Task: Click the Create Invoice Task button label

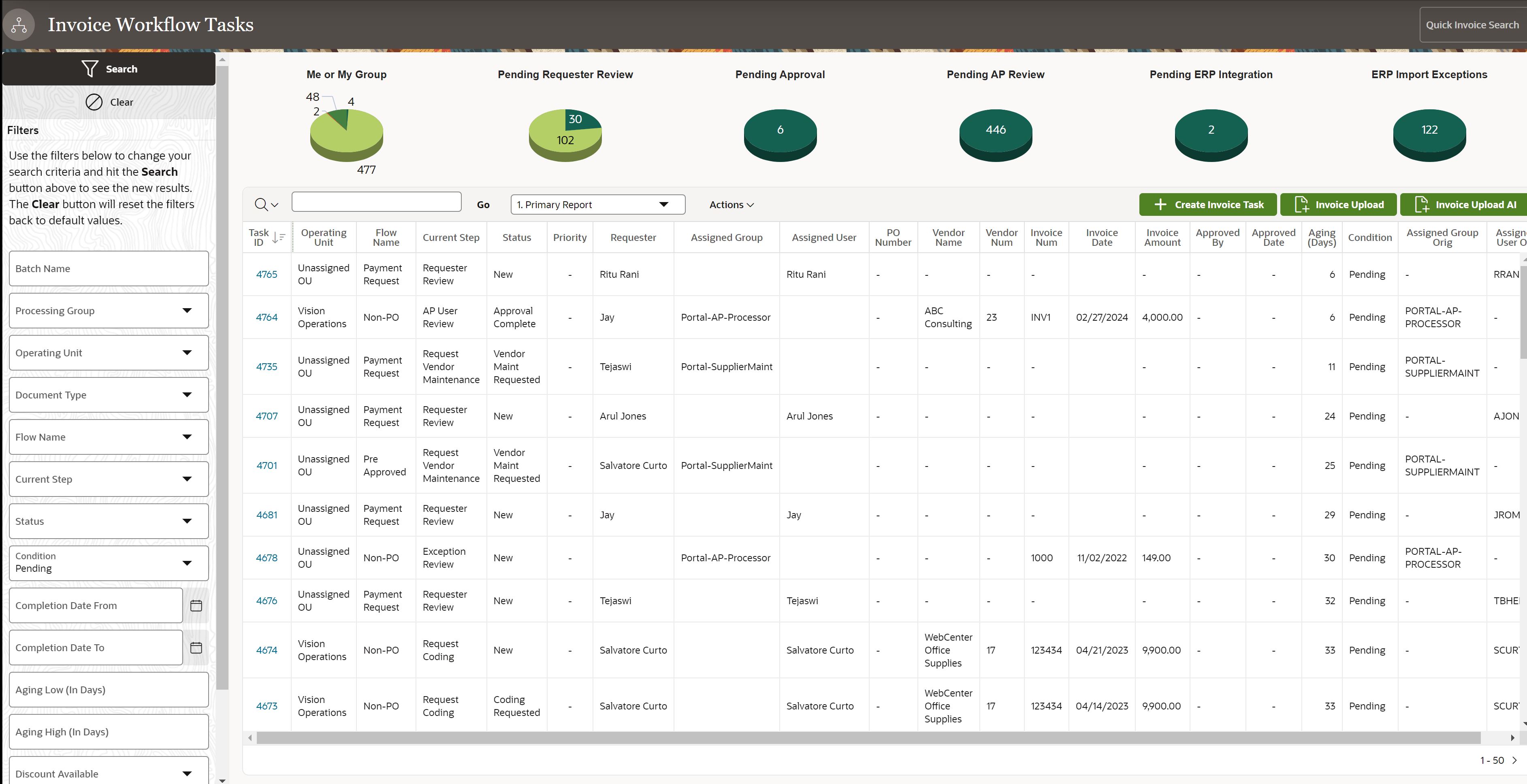Action: pos(1219,205)
